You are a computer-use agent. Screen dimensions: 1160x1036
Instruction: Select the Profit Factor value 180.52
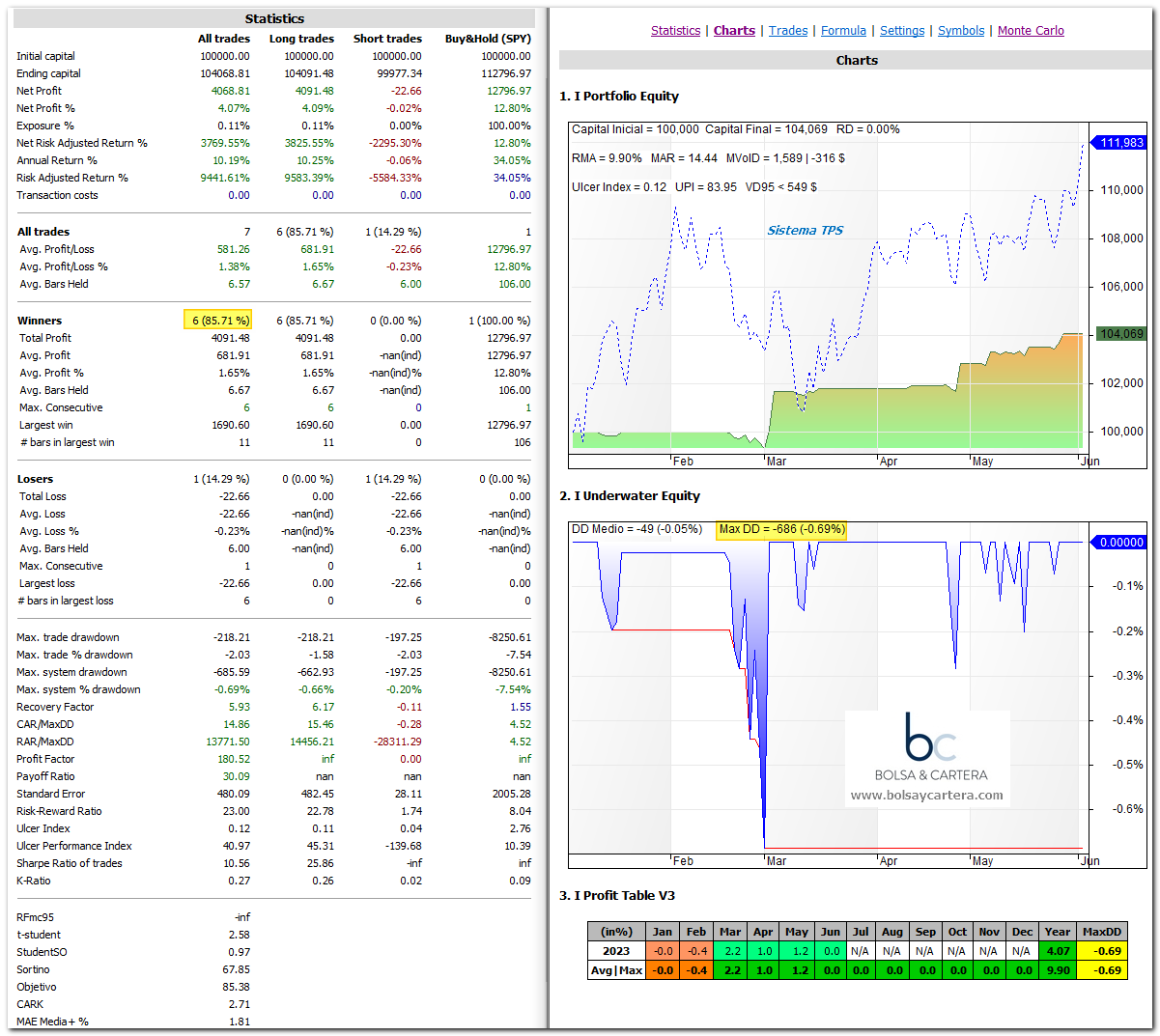(234, 759)
